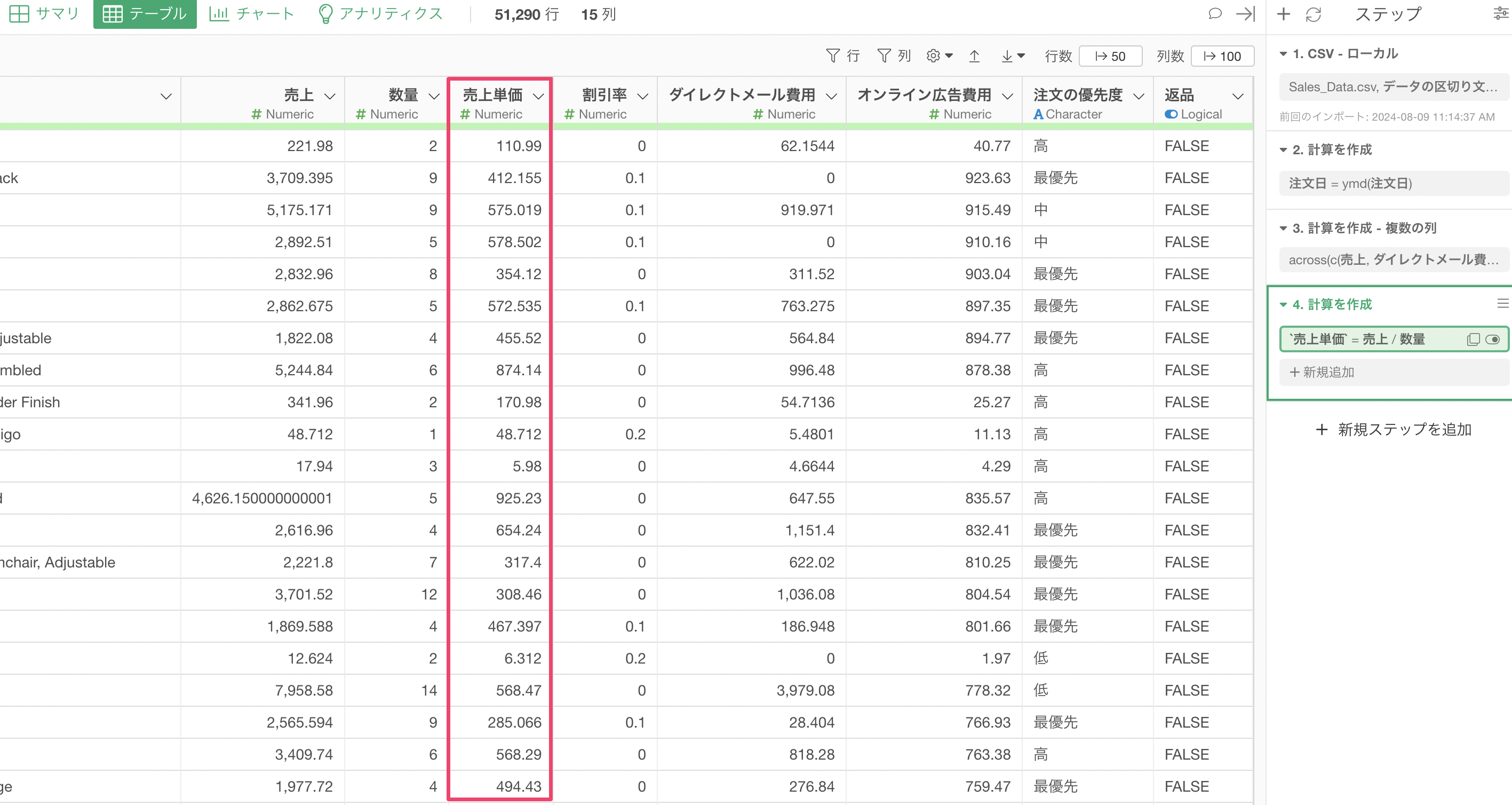The image size is (1512, 805).
Task: Select 数量 cell 14
Action: [396, 691]
